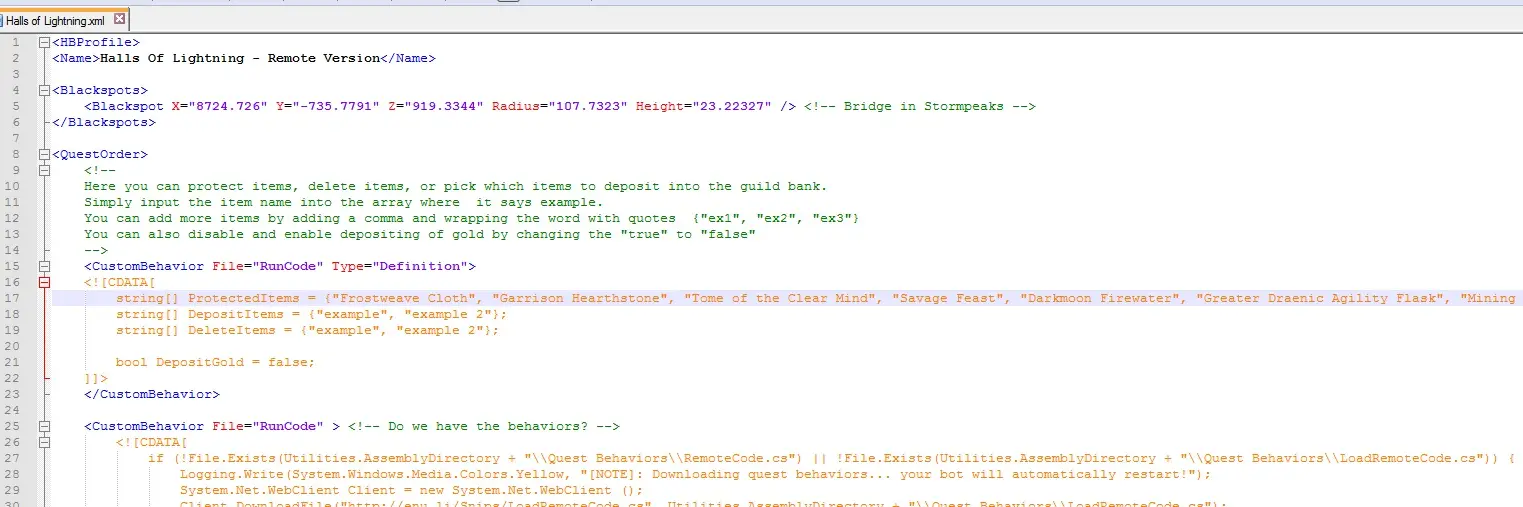Place cursor on the closing CustomBehavior tag
Image resolution: width=1523 pixels, height=507 pixels.
pos(151,395)
